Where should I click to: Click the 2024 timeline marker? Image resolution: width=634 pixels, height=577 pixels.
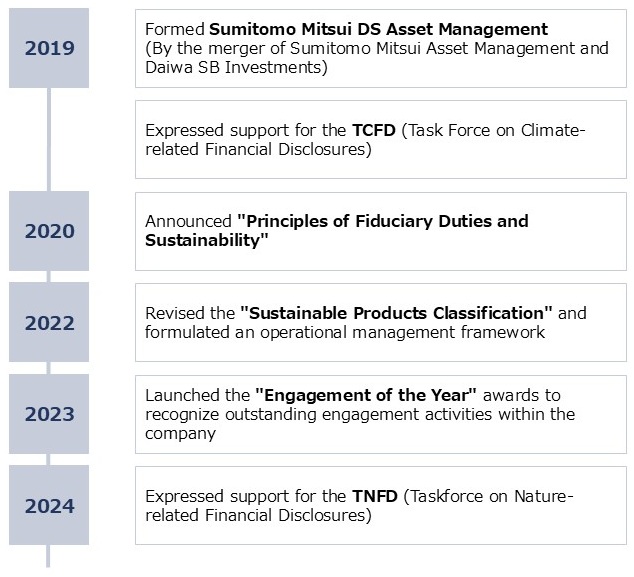(x=49, y=506)
